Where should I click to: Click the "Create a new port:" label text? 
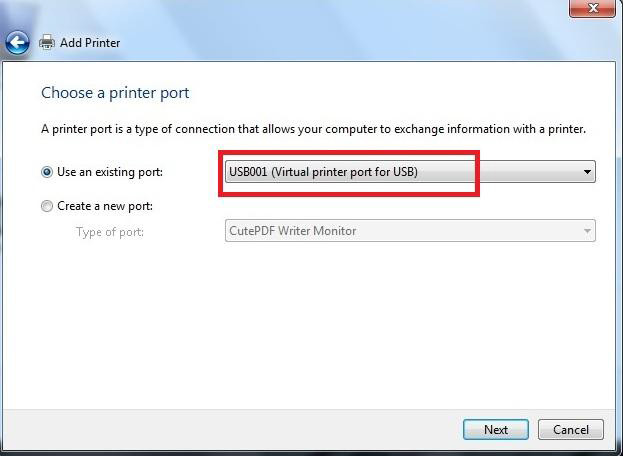[x=105, y=206]
